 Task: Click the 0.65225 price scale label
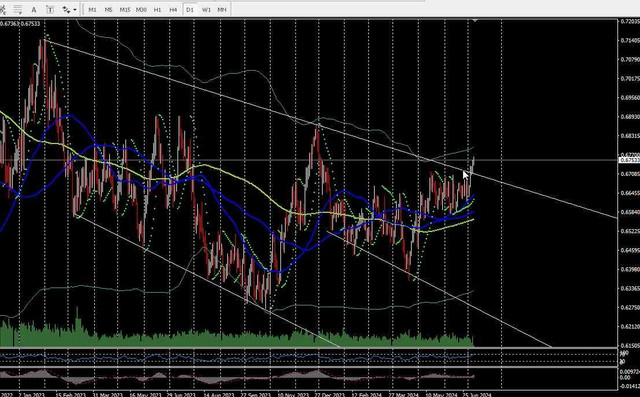630,231
